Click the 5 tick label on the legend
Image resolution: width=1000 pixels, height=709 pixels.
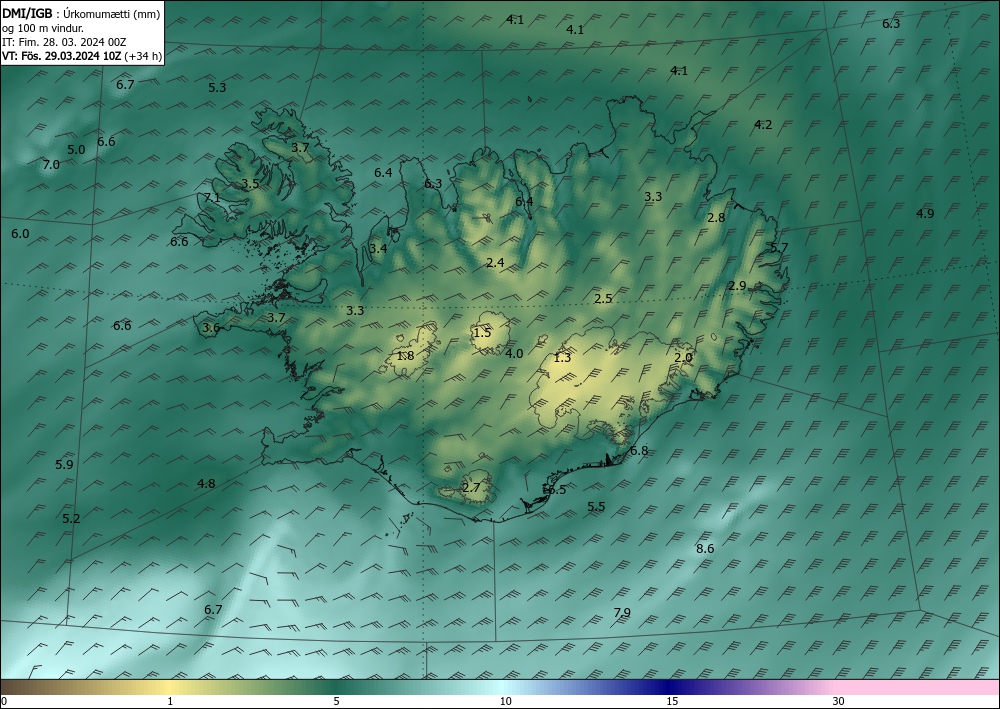pos(336,702)
